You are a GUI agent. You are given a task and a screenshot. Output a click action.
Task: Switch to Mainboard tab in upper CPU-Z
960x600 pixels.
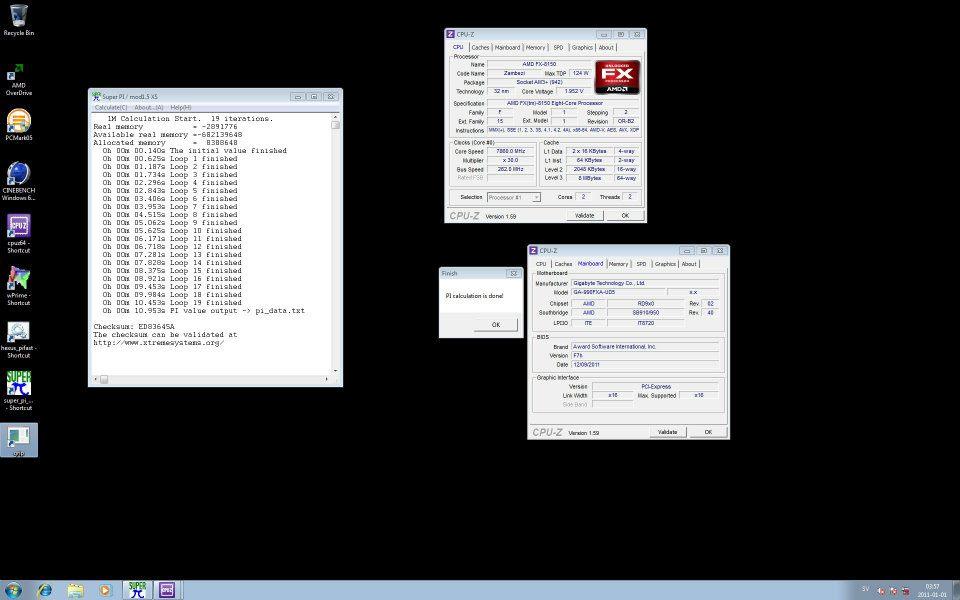pyautogui.click(x=508, y=47)
